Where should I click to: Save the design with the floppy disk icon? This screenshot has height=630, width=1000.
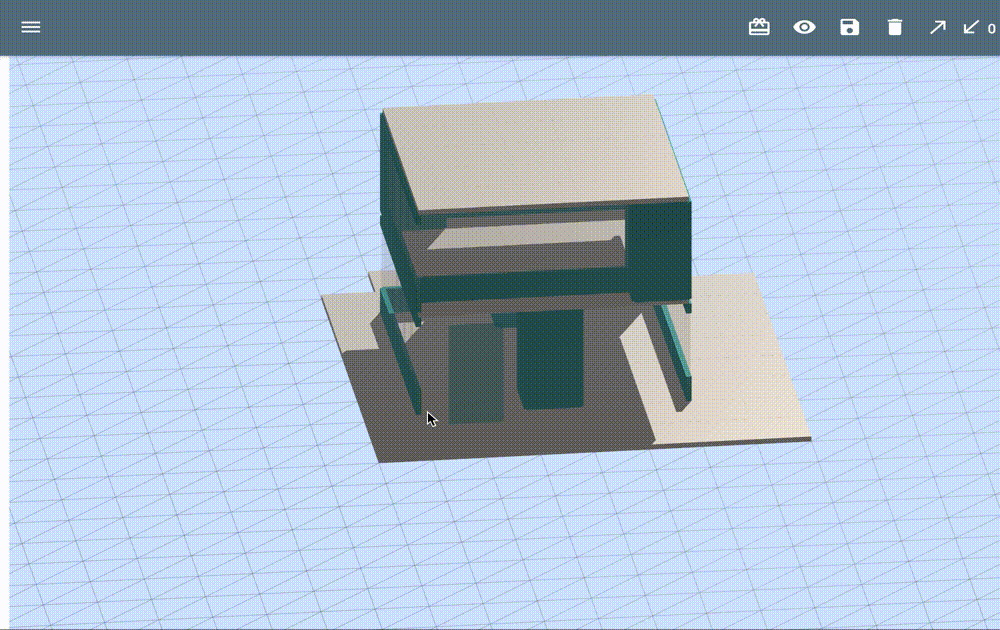click(849, 27)
